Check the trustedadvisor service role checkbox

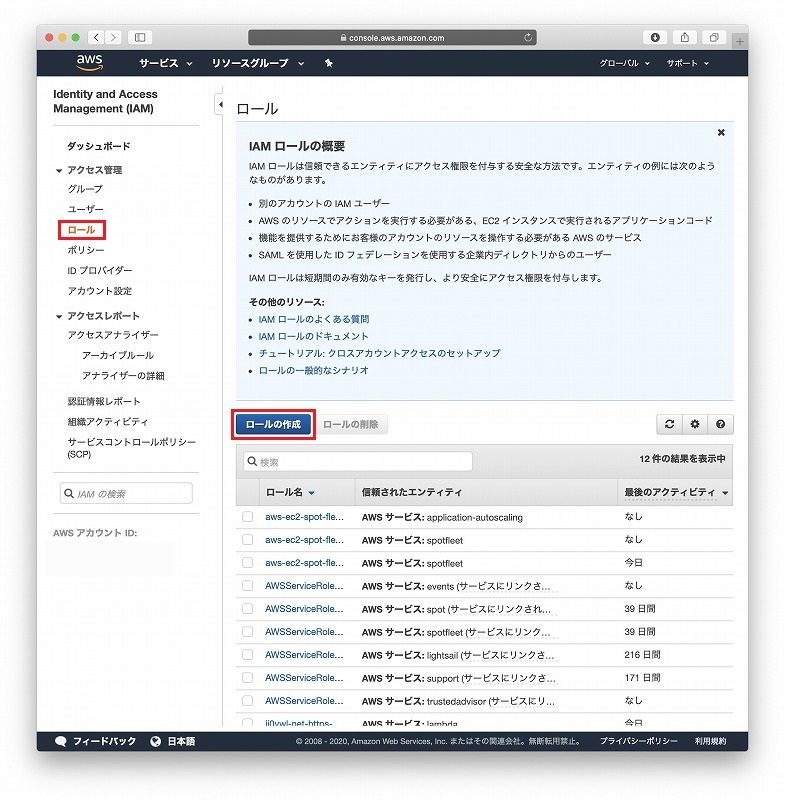click(x=247, y=701)
